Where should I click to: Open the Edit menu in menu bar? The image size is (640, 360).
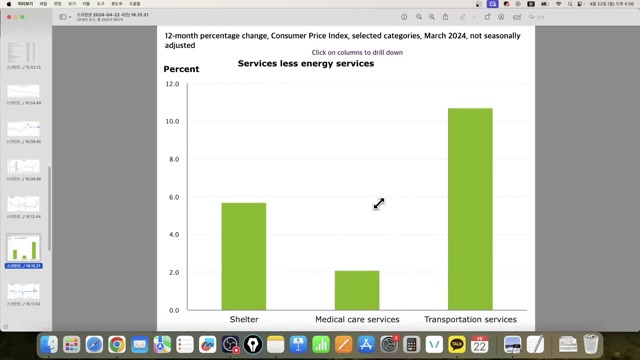click(58, 4)
